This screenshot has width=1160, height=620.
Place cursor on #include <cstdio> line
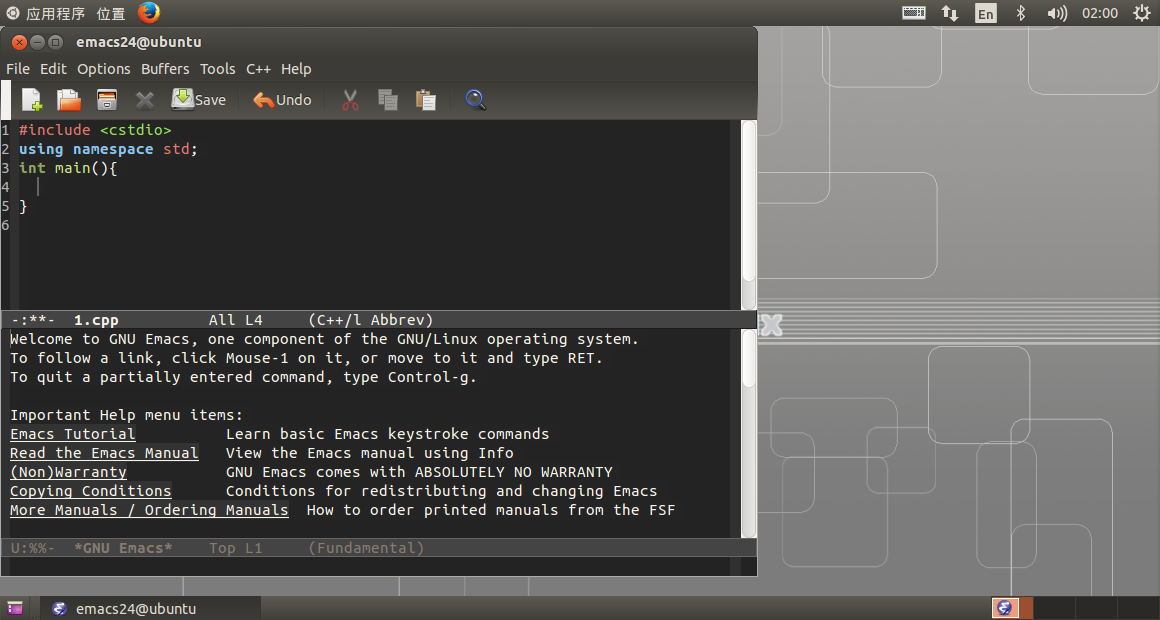95,129
